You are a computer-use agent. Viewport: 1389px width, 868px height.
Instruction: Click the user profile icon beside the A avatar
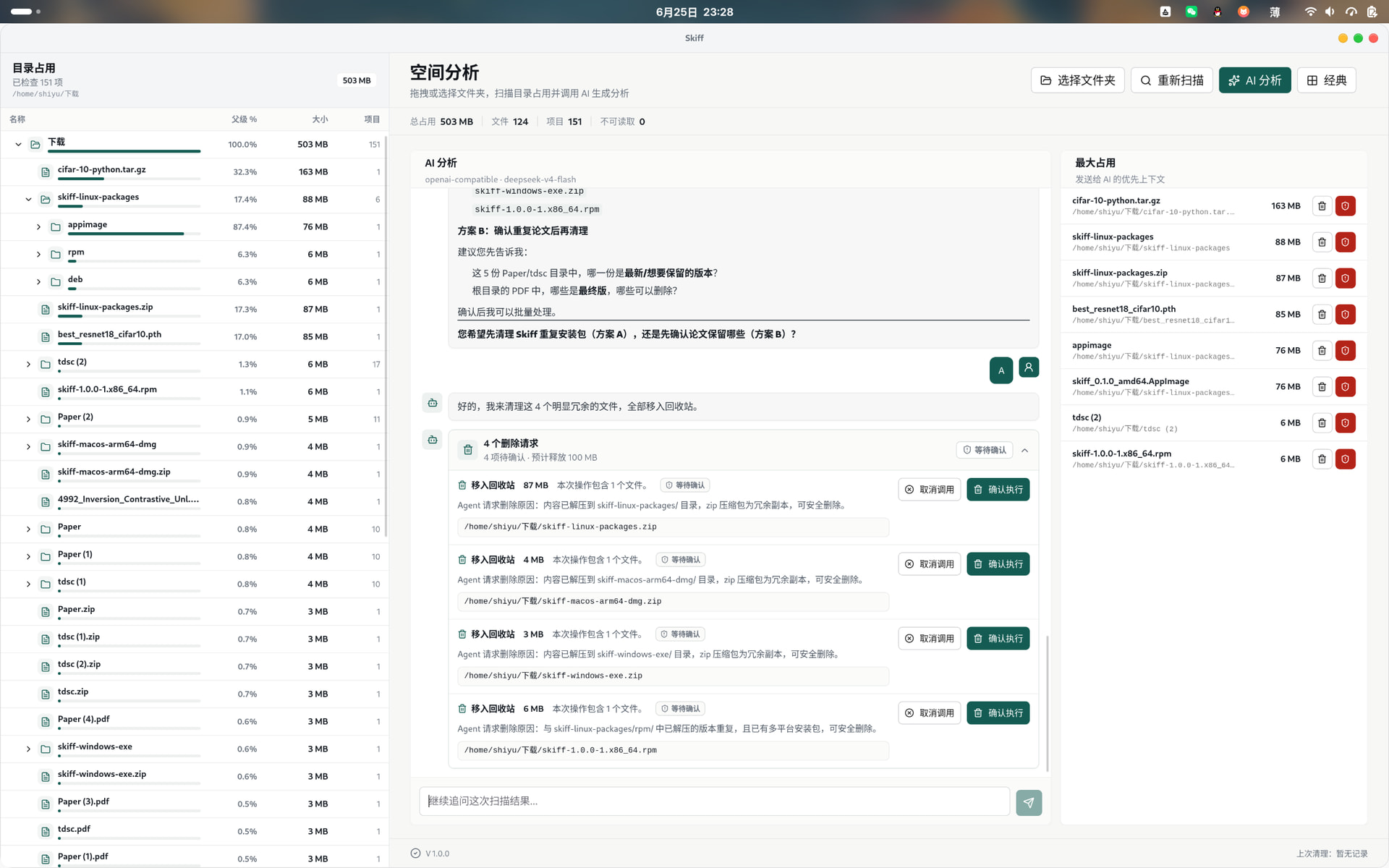(x=1029, y=367)
